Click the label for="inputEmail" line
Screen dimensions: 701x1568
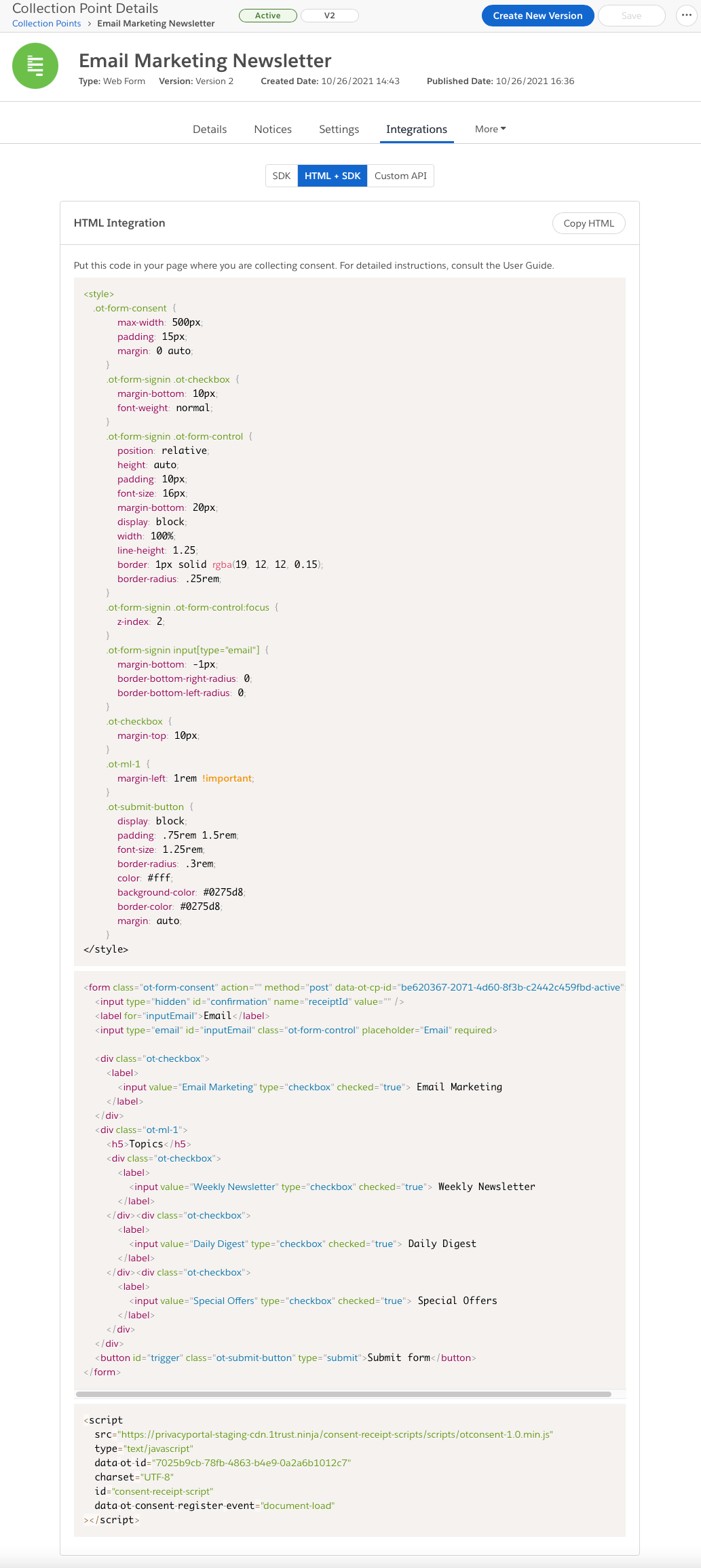point(183,1016)
